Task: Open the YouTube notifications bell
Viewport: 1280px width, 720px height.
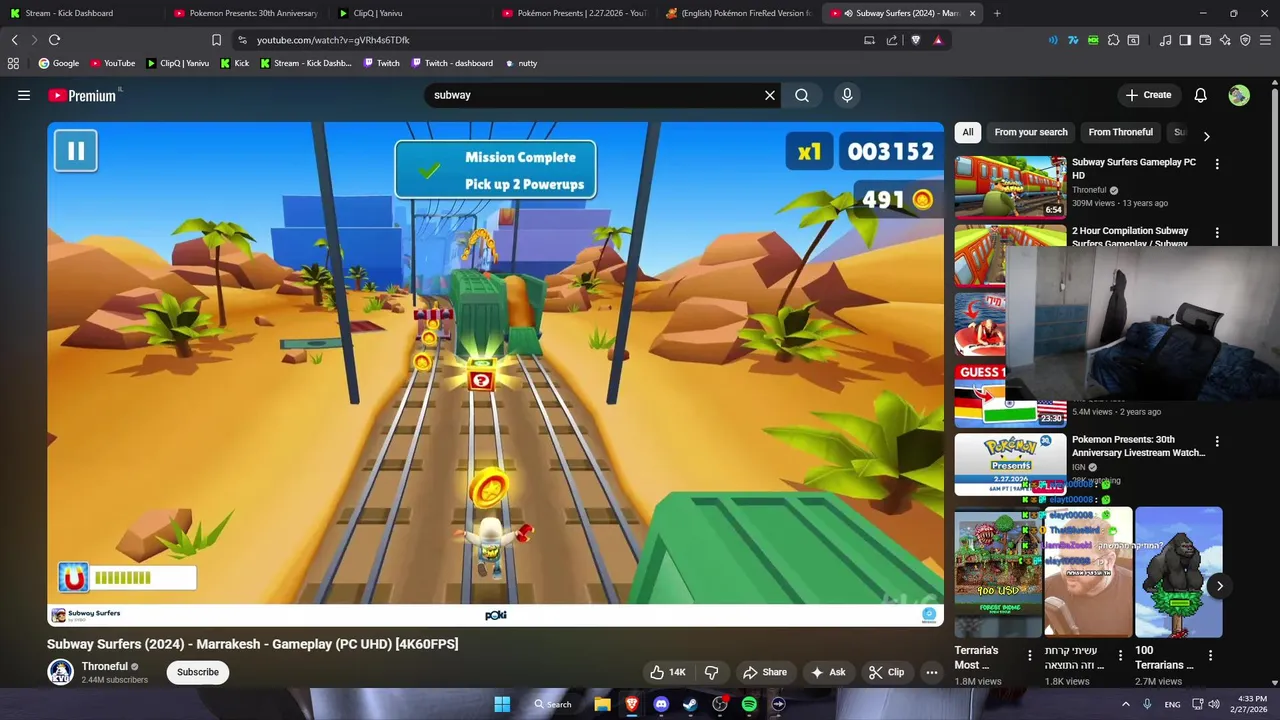Action: point(1201,95)
